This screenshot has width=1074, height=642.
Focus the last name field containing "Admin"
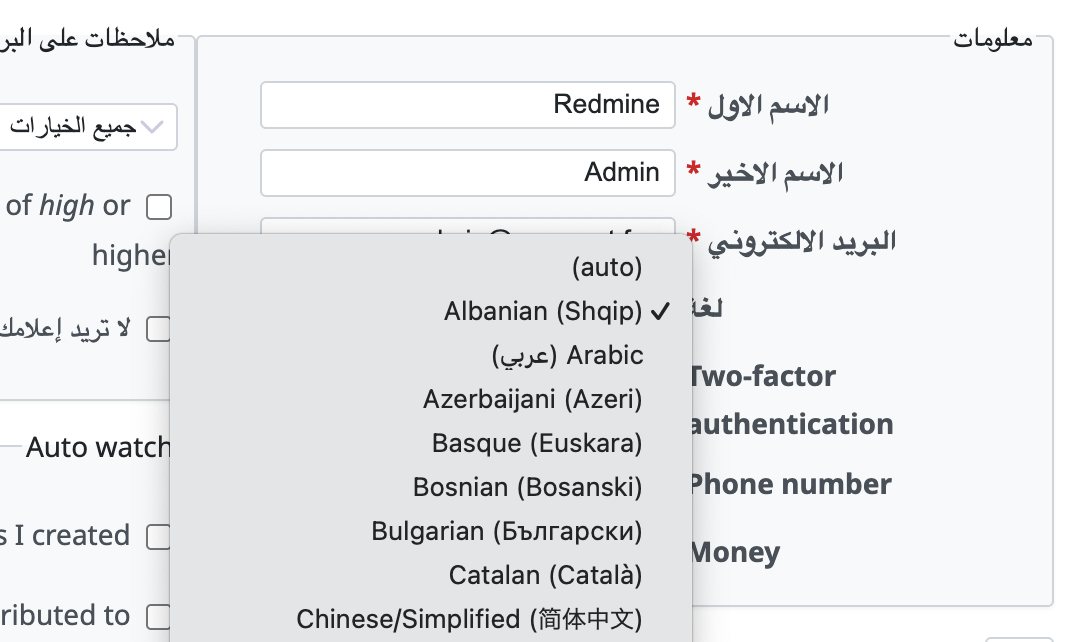click(467, 173)
